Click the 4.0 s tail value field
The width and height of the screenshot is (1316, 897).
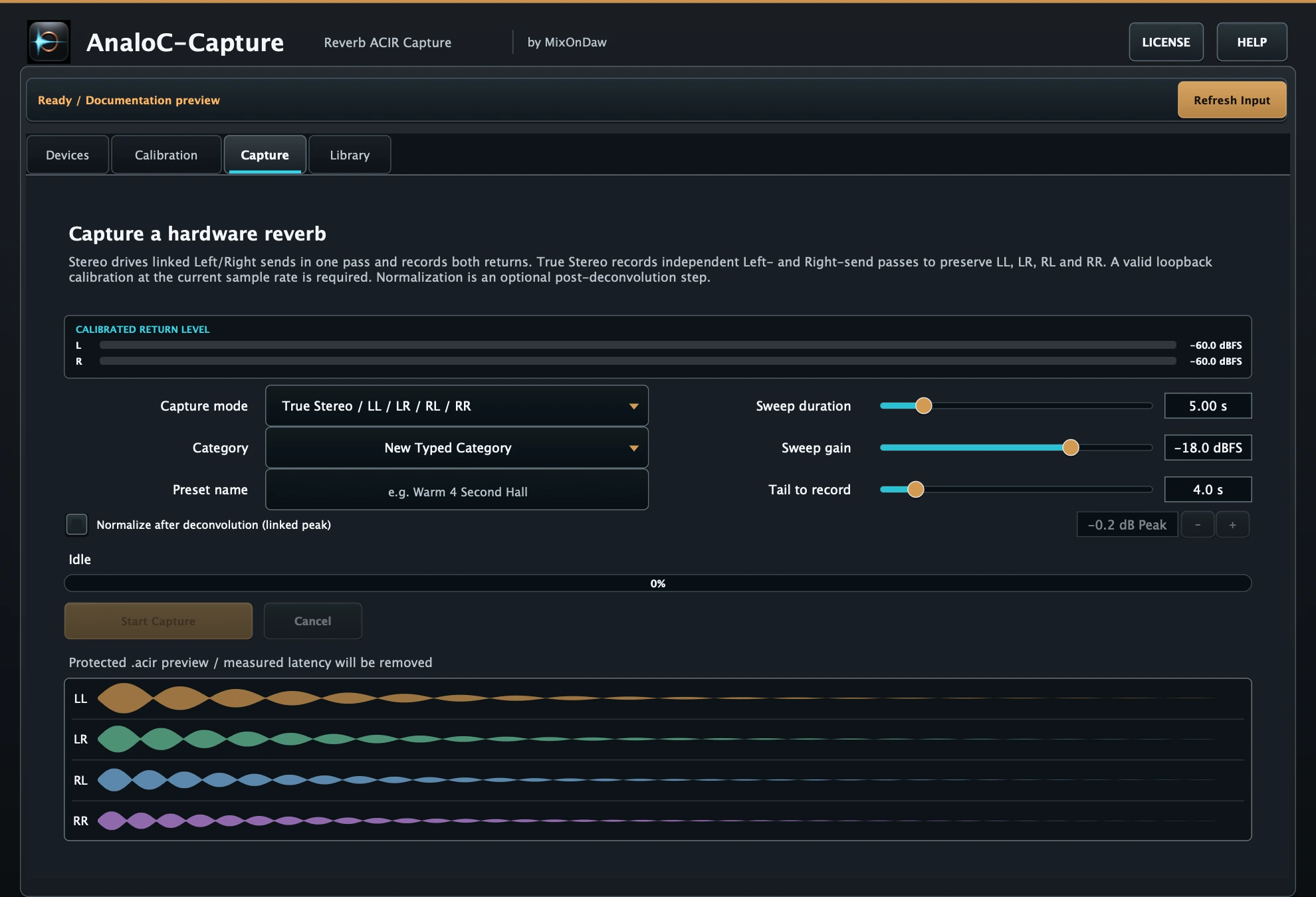click(1208, 490)
